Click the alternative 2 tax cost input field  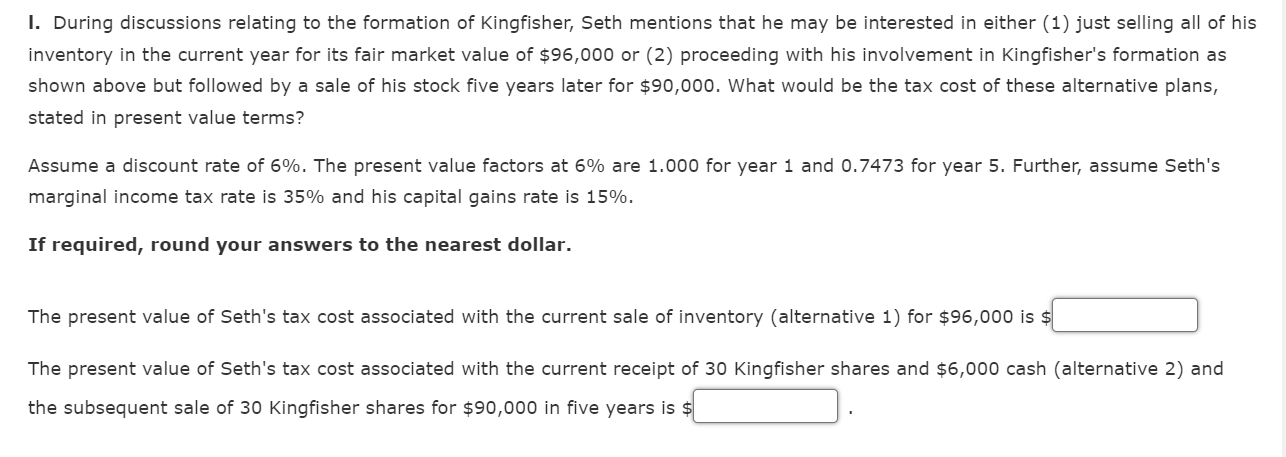[x=765, y=407]
